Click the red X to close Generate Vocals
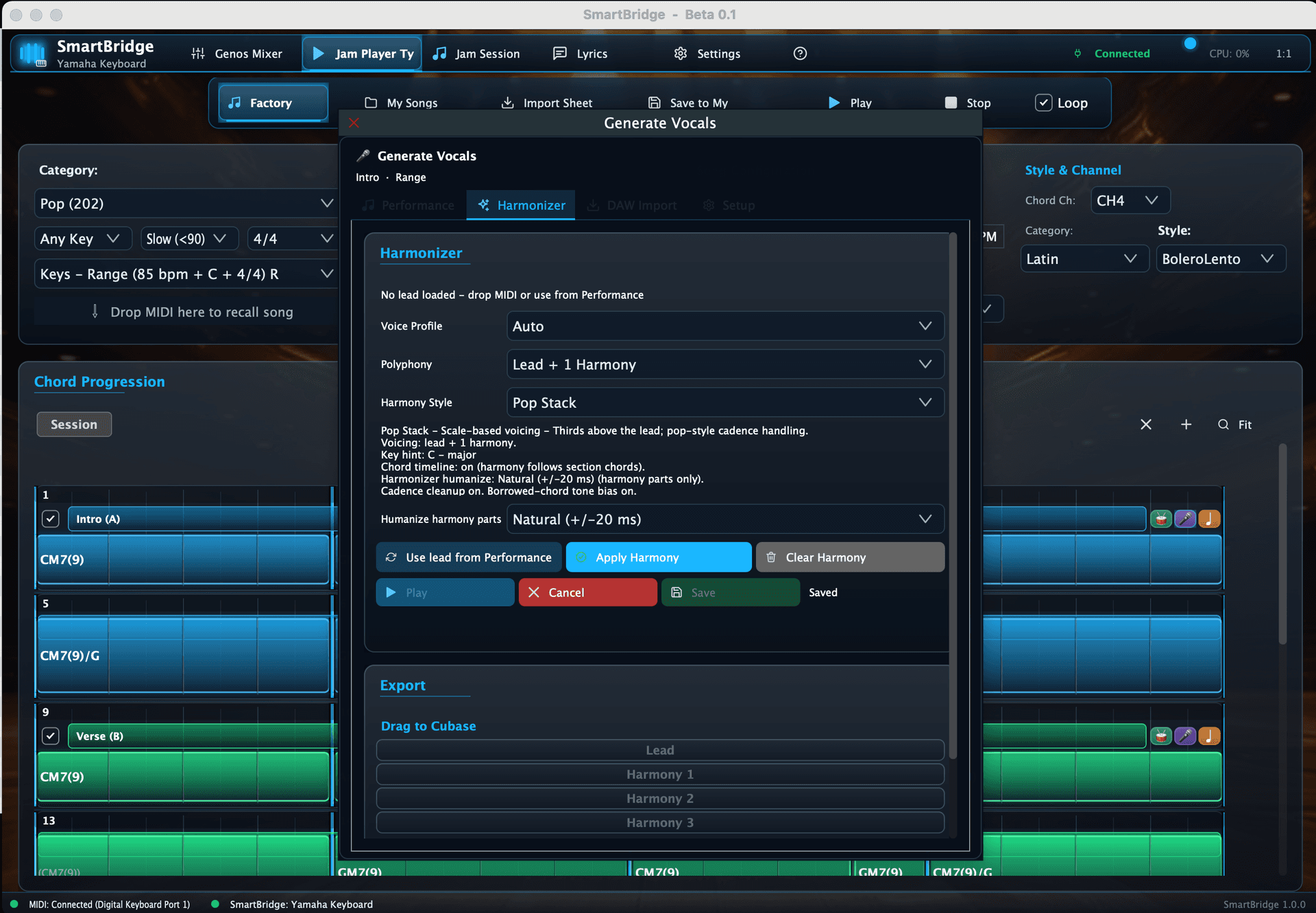This screenshot has width=1316, height=913. coord(354,123)
